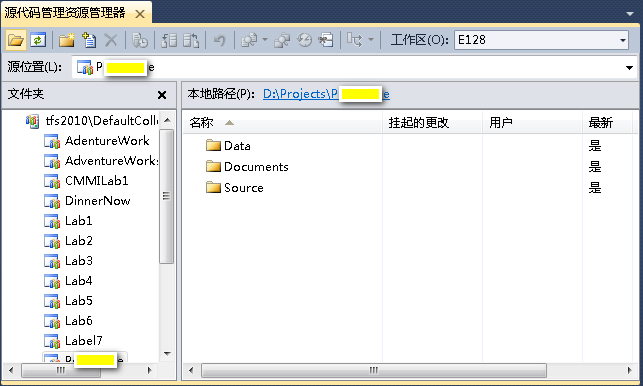Select the CMMILab1 team project
Image resolution: width=643 pixels, height=386 pixels.
click(x=96, y=181)
